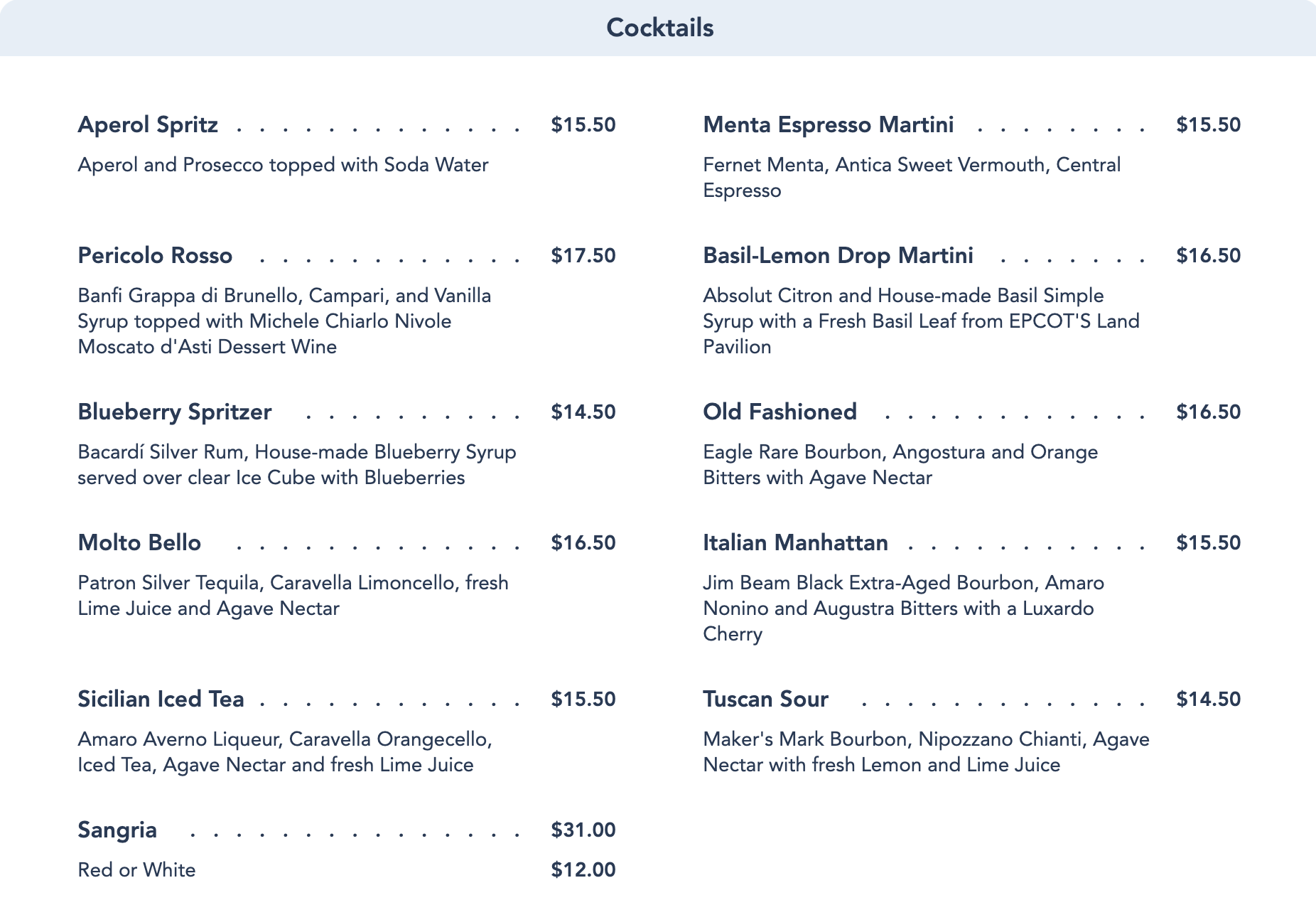Screen dimensions: 1316x900
Task: Select the Basil-Lemon Drop Martini name
Action: (838, 255)
